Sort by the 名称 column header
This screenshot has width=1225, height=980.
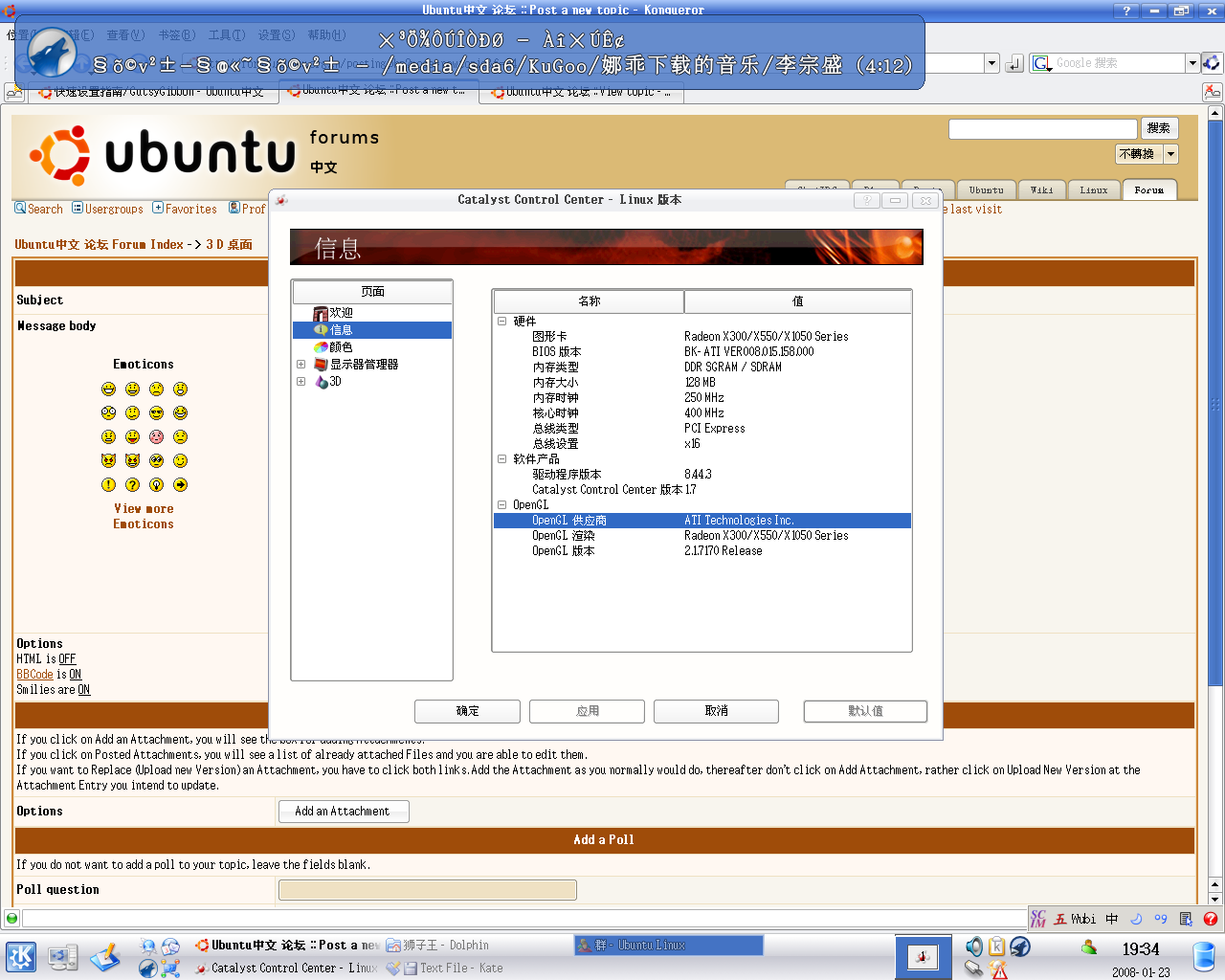point(589,301)
